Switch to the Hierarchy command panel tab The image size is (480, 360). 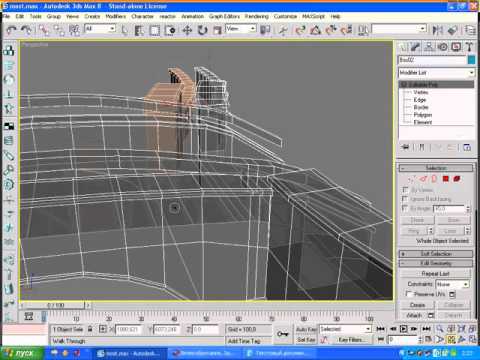pyautogui.click(x=429, y=47)
